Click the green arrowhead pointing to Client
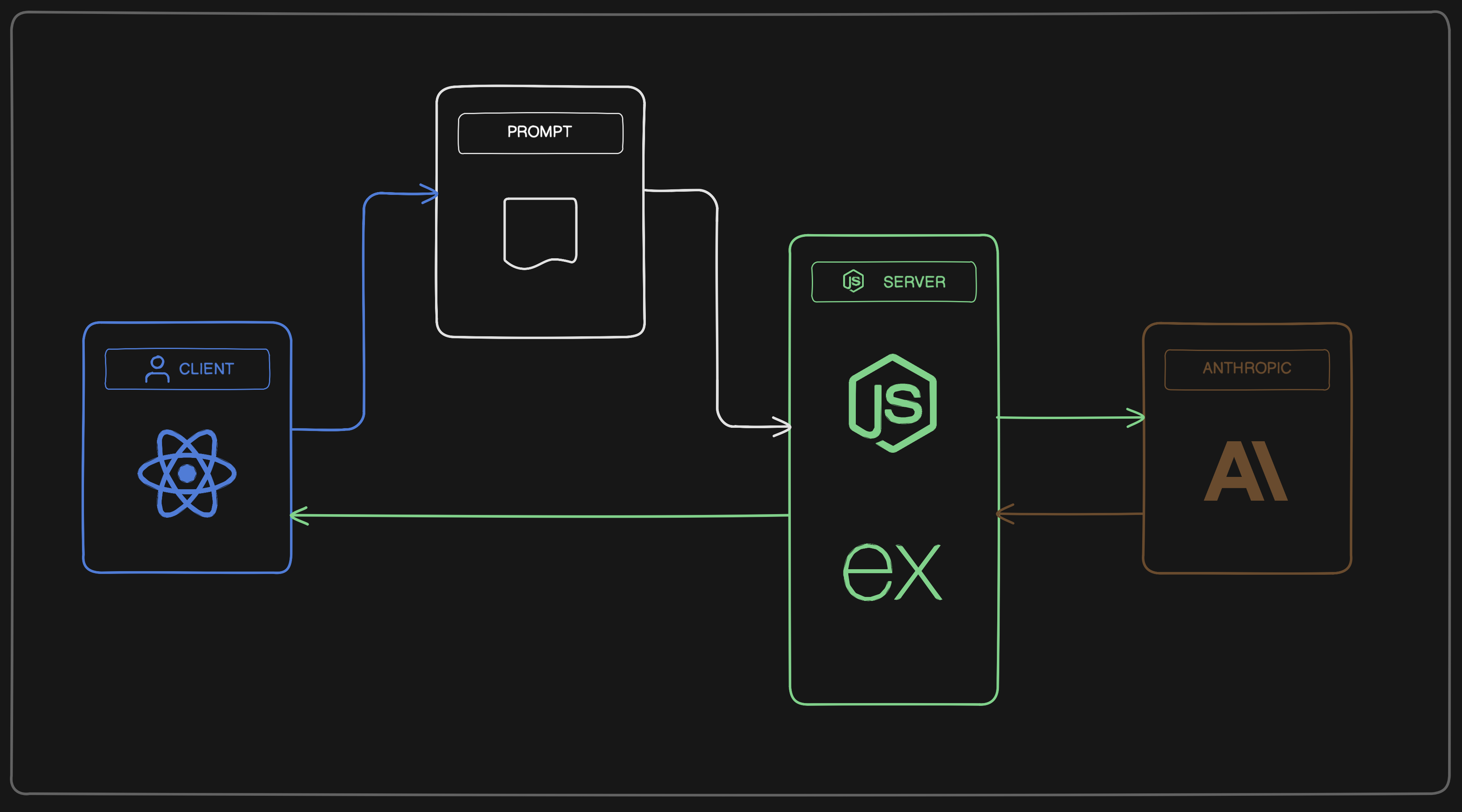Viewport: 1462px width, 812px height. 298,515
